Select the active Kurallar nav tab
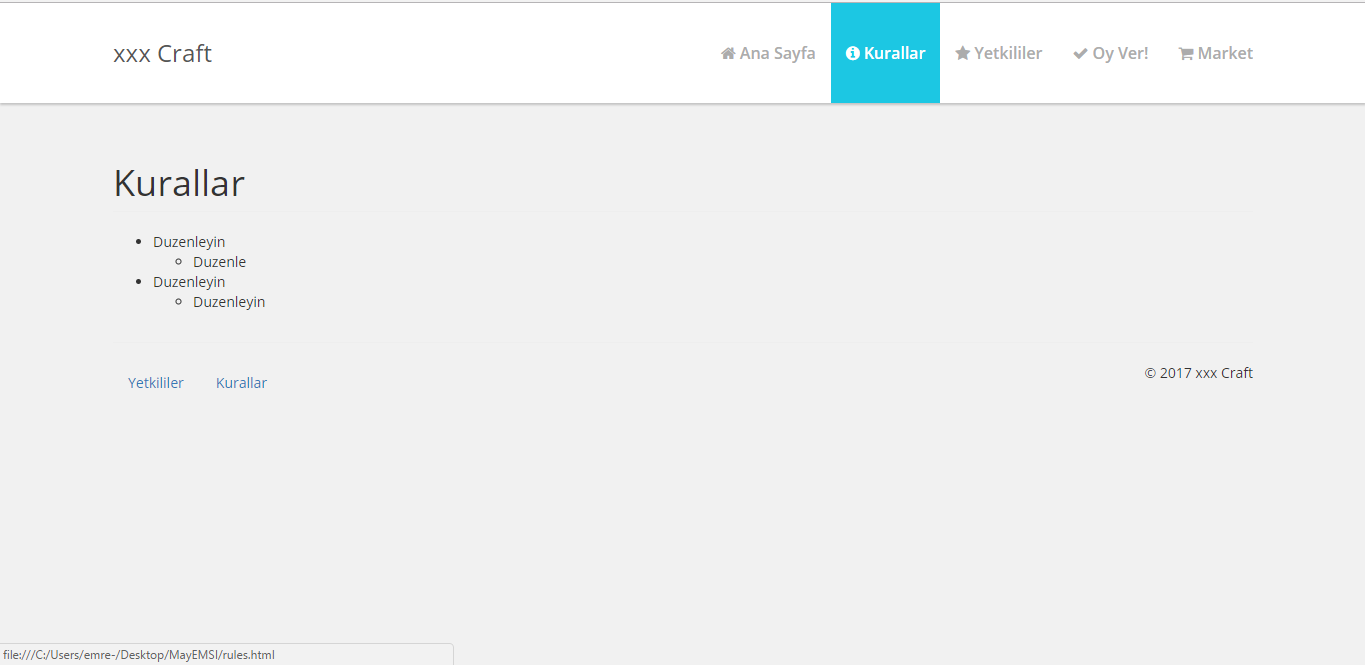Screen dimensions: 1365x665 point(885,53)
